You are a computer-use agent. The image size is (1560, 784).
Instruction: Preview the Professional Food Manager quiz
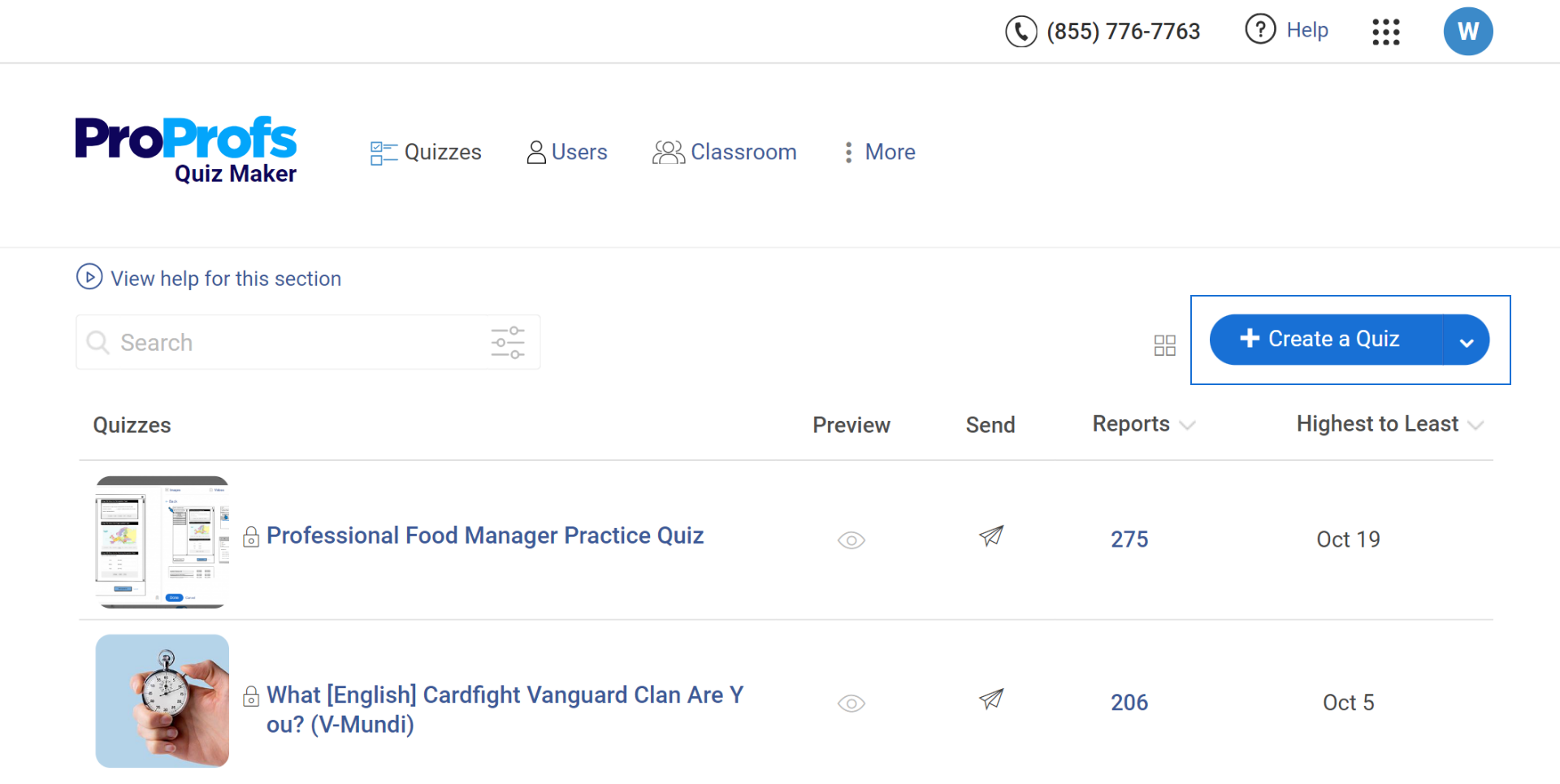[851, 540]
